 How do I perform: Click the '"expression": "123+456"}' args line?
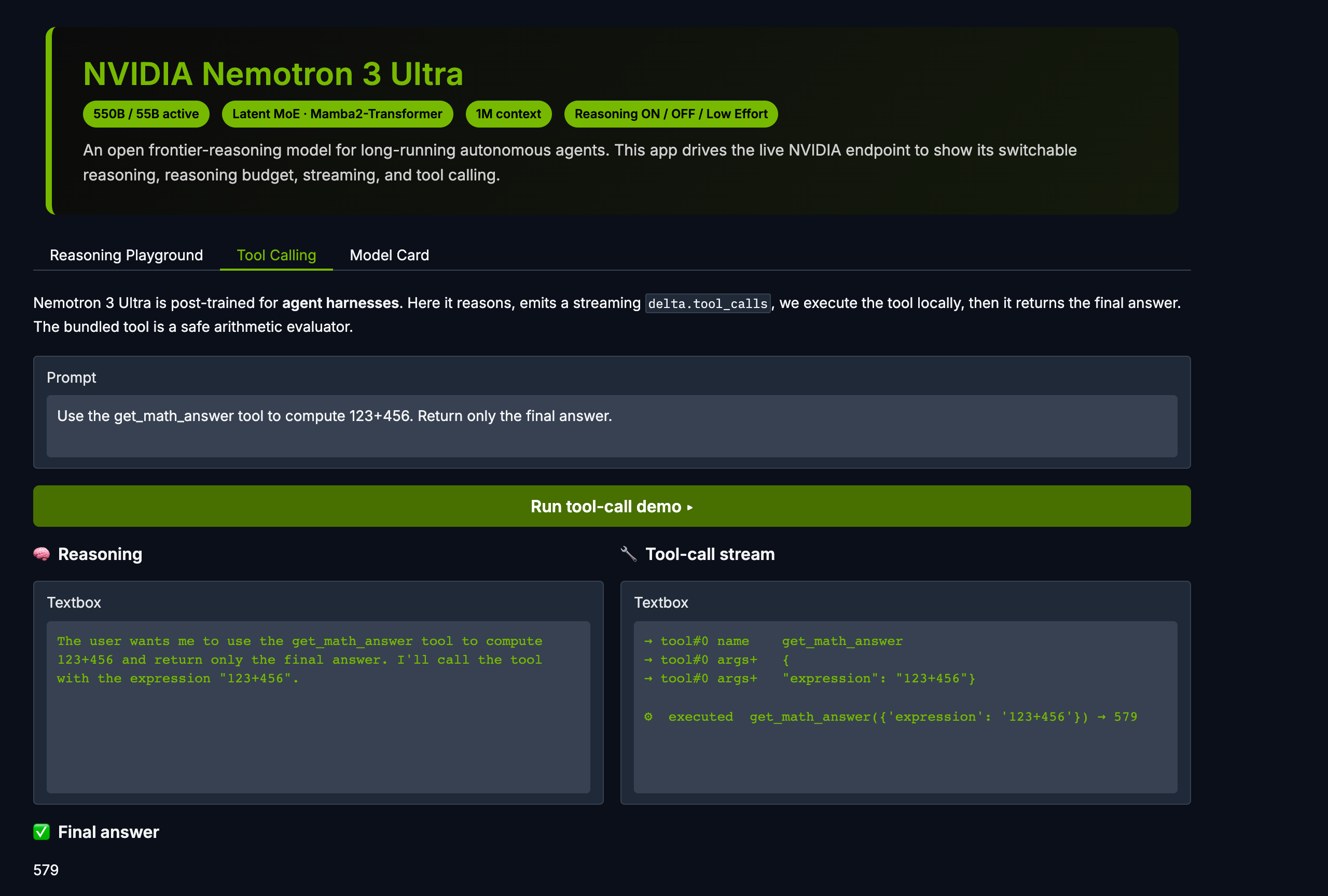[x=810, y=678]
